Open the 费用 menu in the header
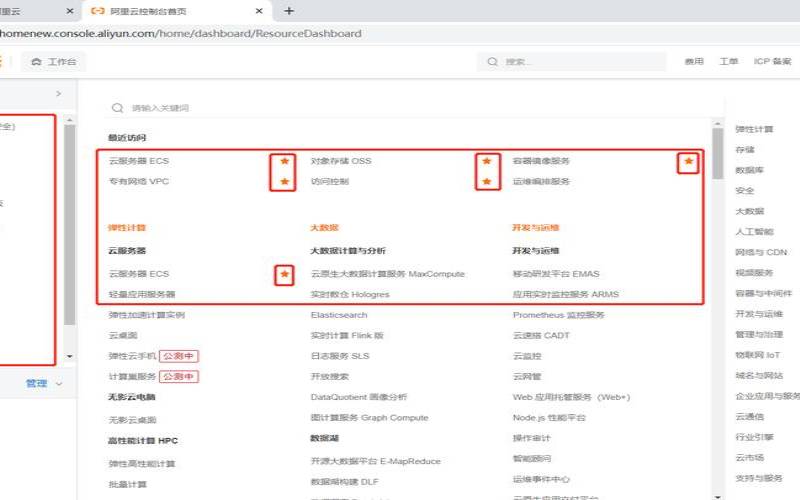The width and height of the screenshot is (800, 500). (694, 61)
